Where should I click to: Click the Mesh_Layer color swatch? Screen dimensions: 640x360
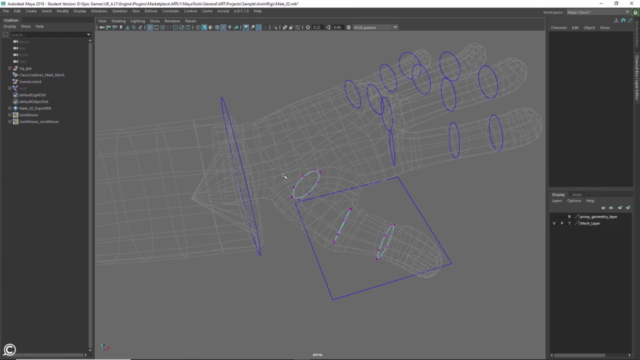pos(577,224)
